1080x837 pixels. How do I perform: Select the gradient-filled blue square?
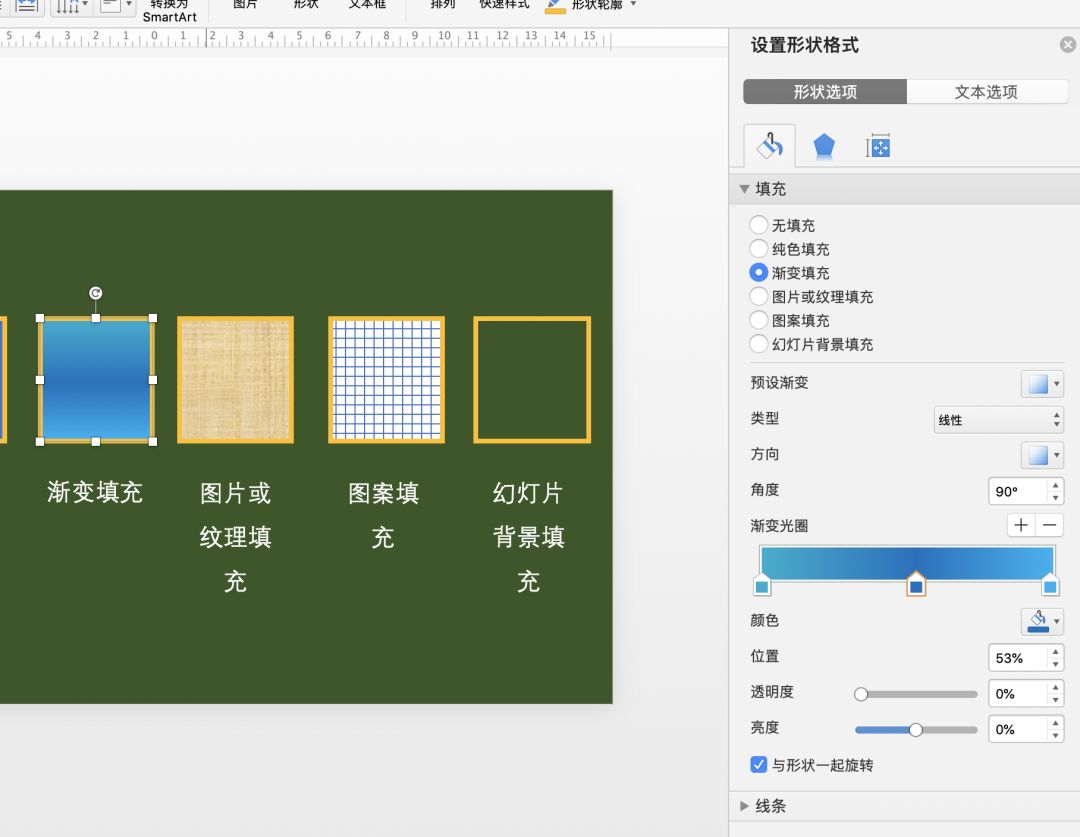point(96,380)
